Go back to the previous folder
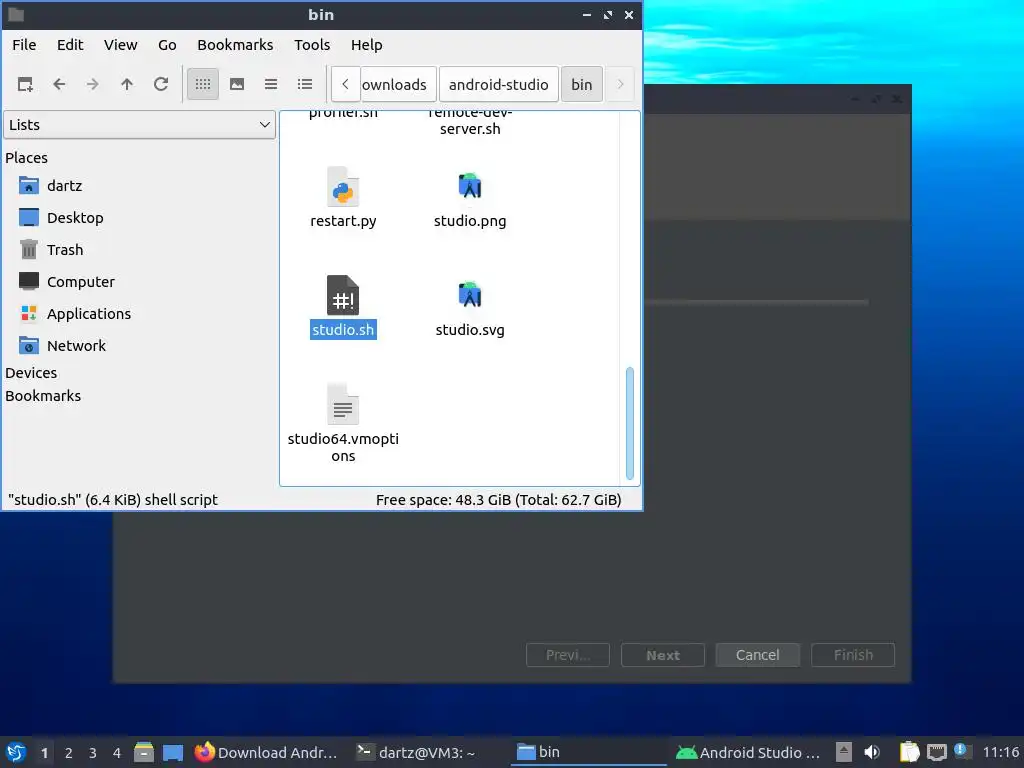1024x768 pixels. click(x=59, y=84)
